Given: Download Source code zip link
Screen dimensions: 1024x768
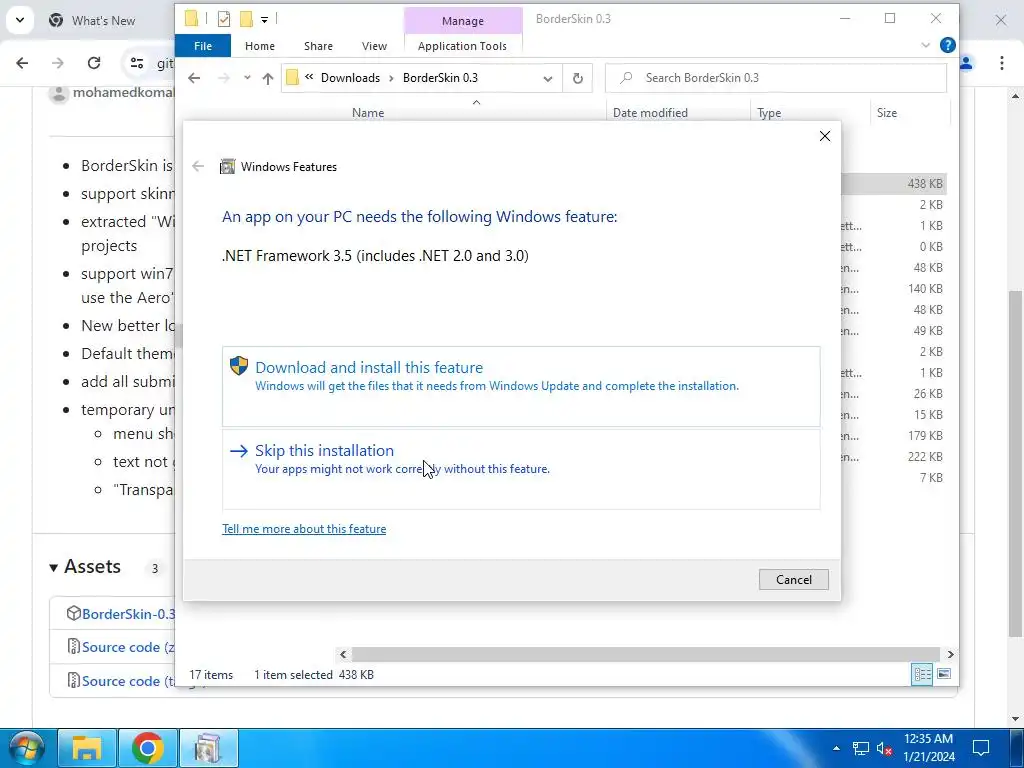Looking at the screenshot, I should click(129, 647).
